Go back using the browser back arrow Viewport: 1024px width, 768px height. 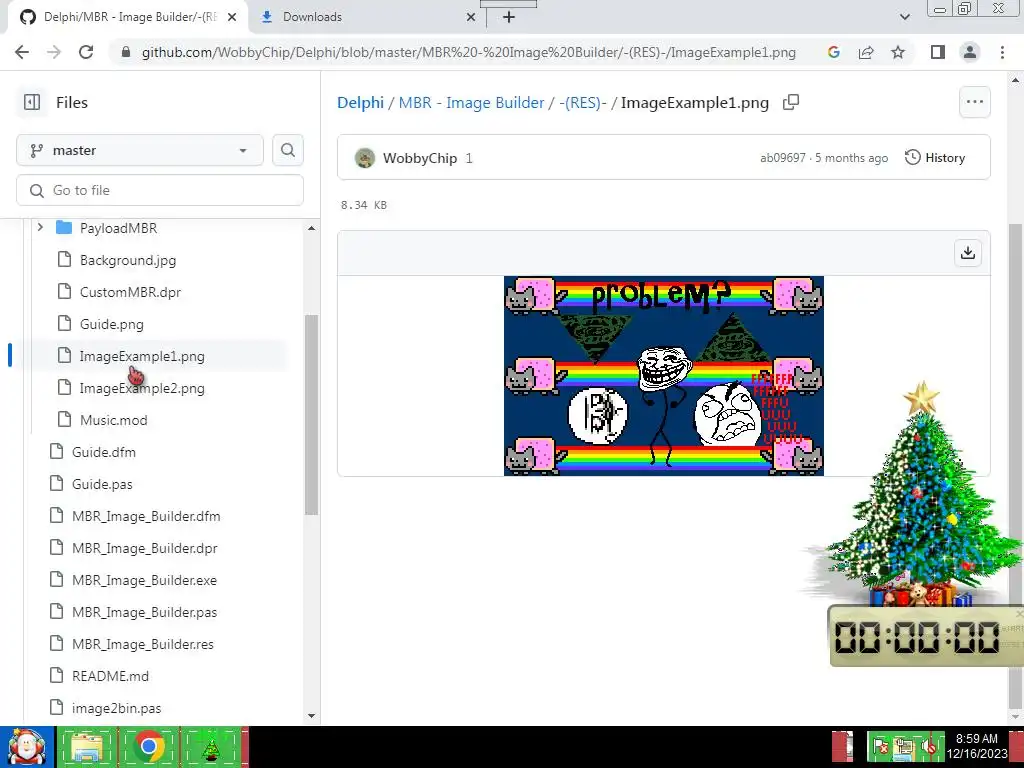pyautogui.click(x=22, y=52)
